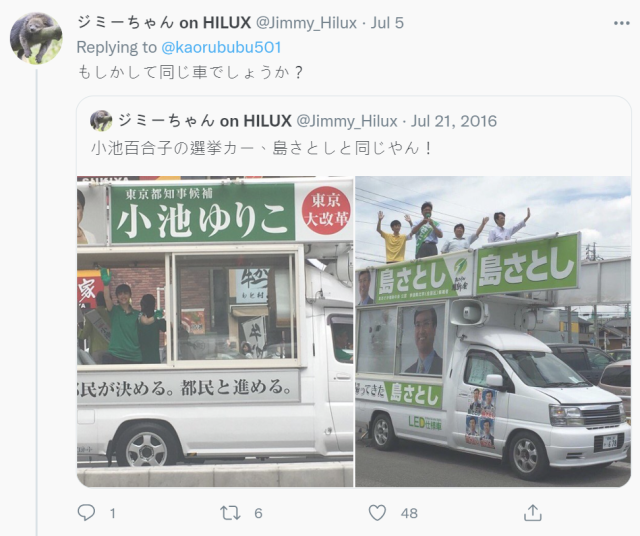Click the quoted tweet text about 小池百合子

tap(261, 148)
